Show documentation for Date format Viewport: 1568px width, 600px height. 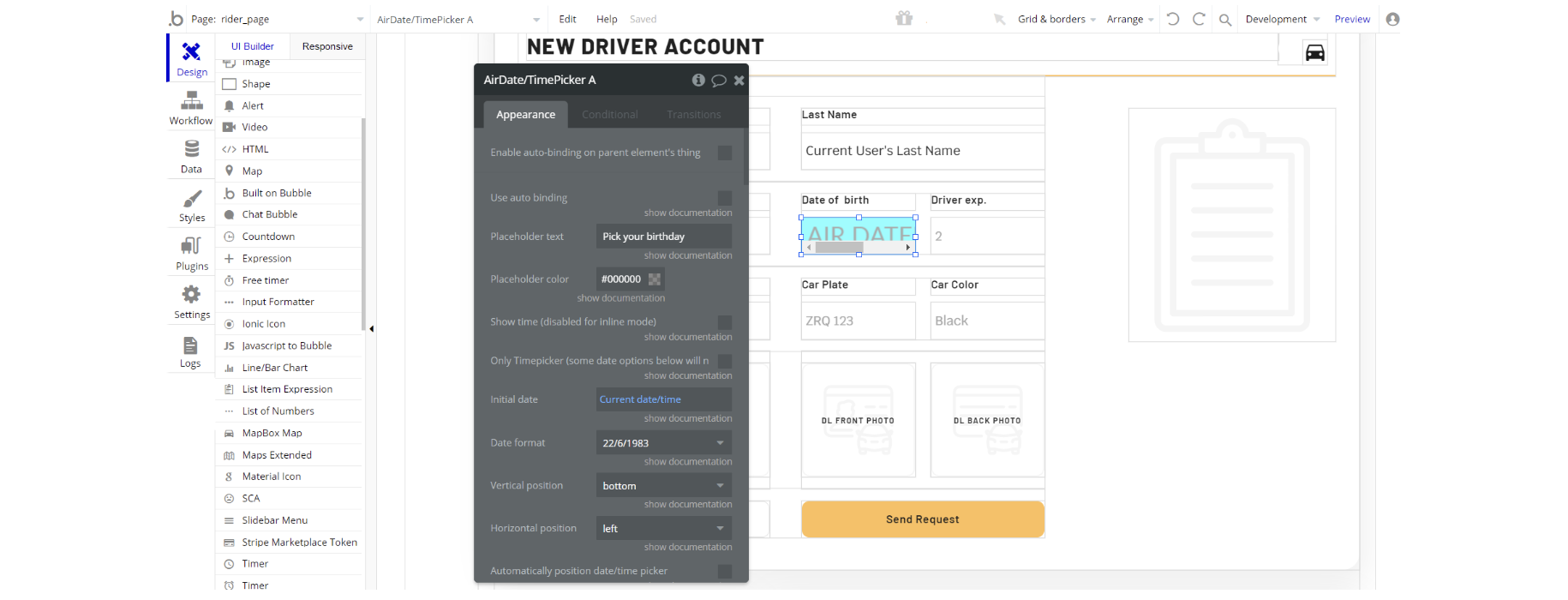click(688, 462)
